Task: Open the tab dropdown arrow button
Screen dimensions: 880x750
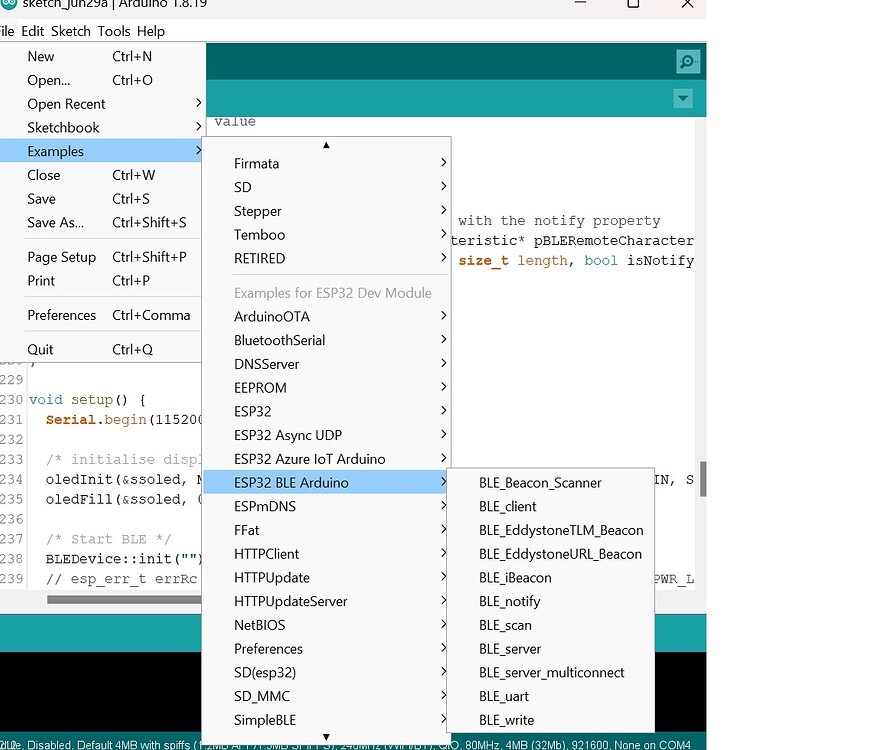Action: tap(682, 98)
